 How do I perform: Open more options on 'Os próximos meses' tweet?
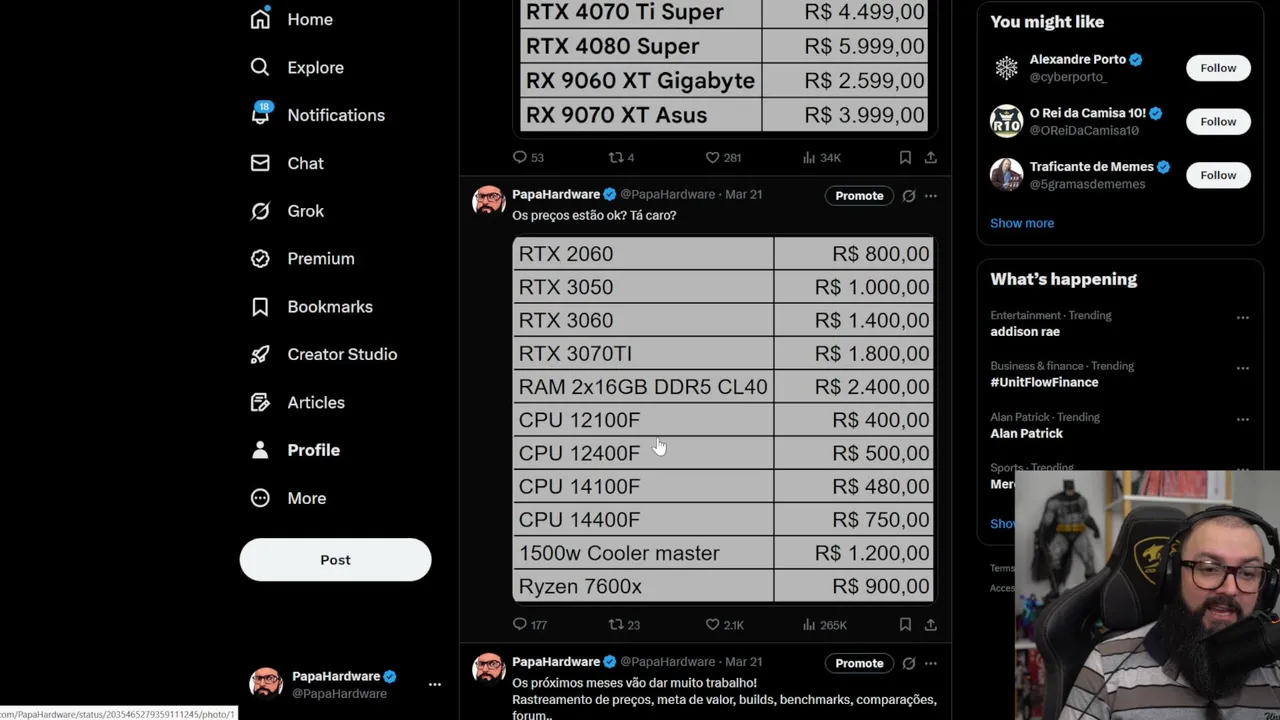pos(931,663)
